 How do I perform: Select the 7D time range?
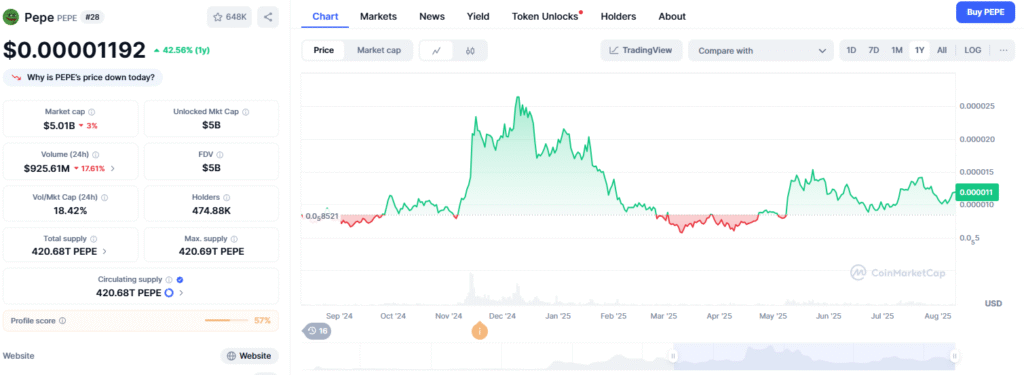pos(873,50)
